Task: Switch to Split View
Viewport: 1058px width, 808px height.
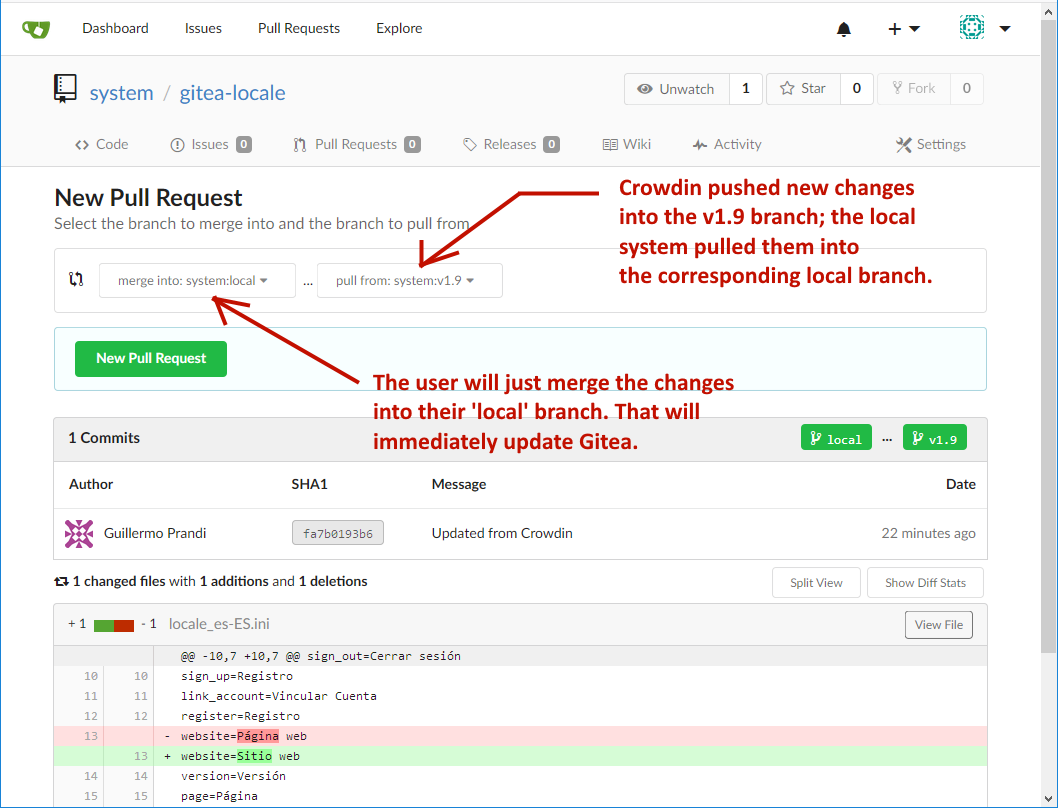Action: 816,583
